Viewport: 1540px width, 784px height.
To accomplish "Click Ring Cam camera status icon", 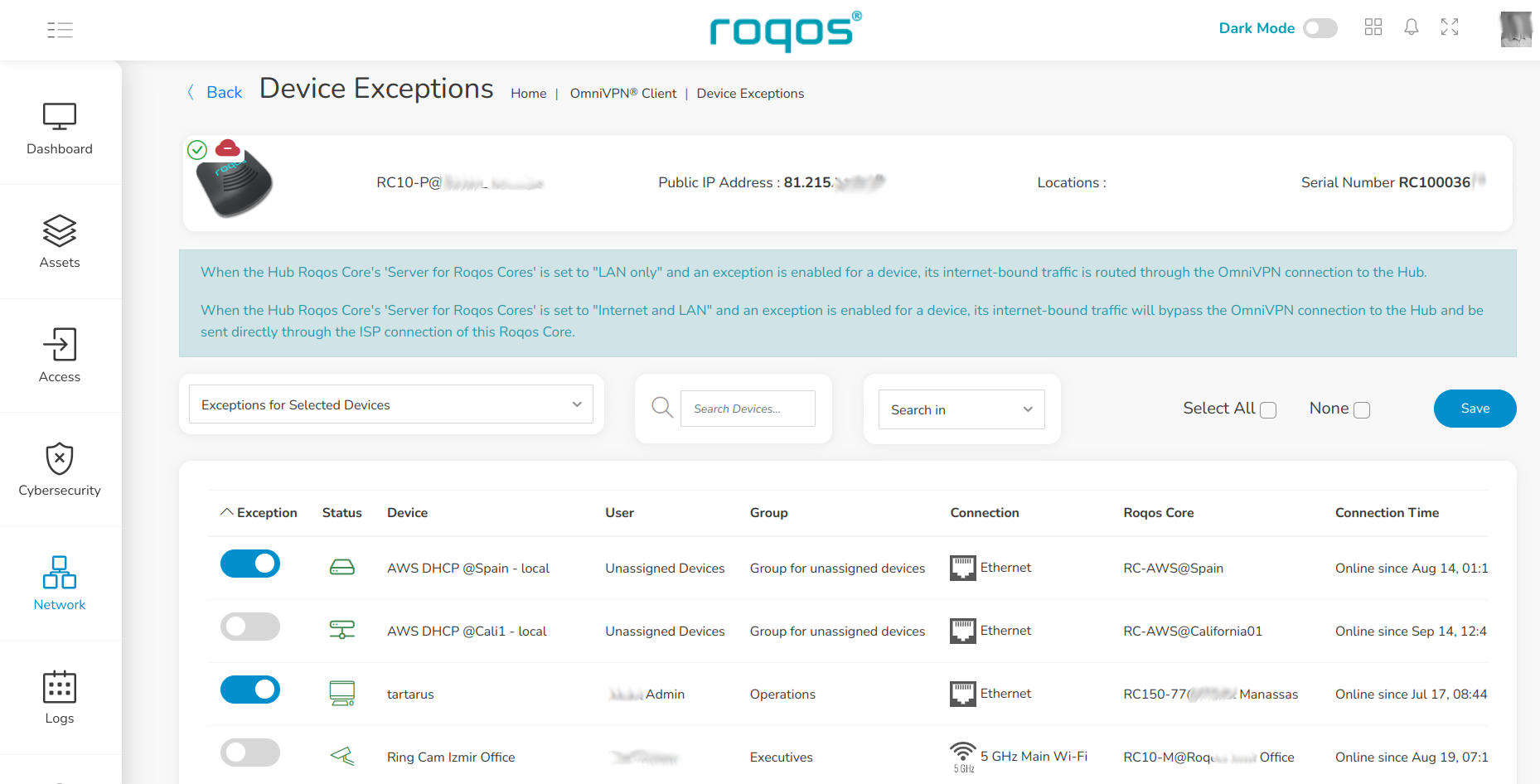I will (x=342, y=756).
